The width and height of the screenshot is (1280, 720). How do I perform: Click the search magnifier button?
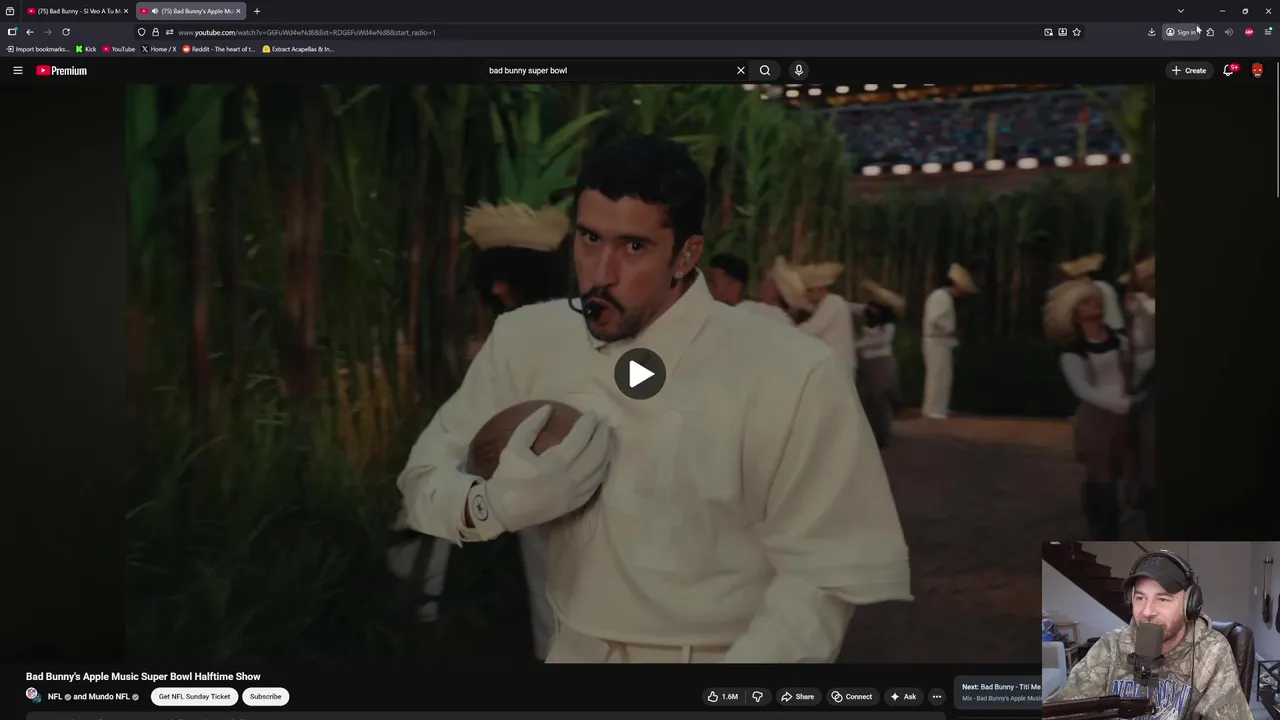765,70
